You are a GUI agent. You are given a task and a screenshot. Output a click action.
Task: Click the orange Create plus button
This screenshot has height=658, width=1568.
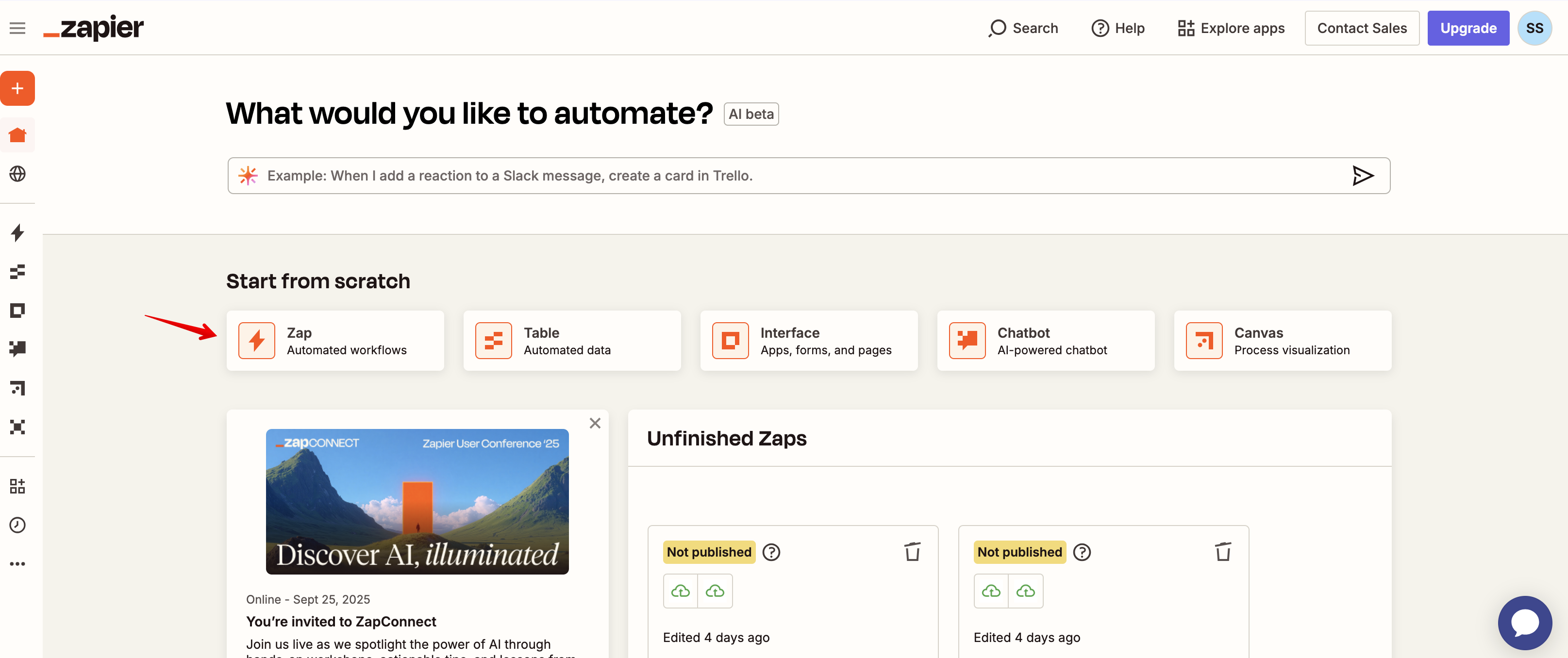tap(17, 88)
